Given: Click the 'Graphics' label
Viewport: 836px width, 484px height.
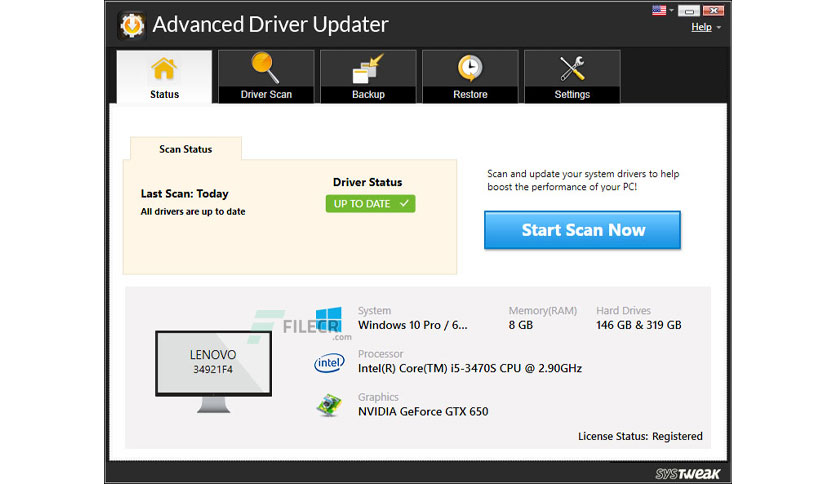Looking at the screenshot, I should (x=378, y=397).
